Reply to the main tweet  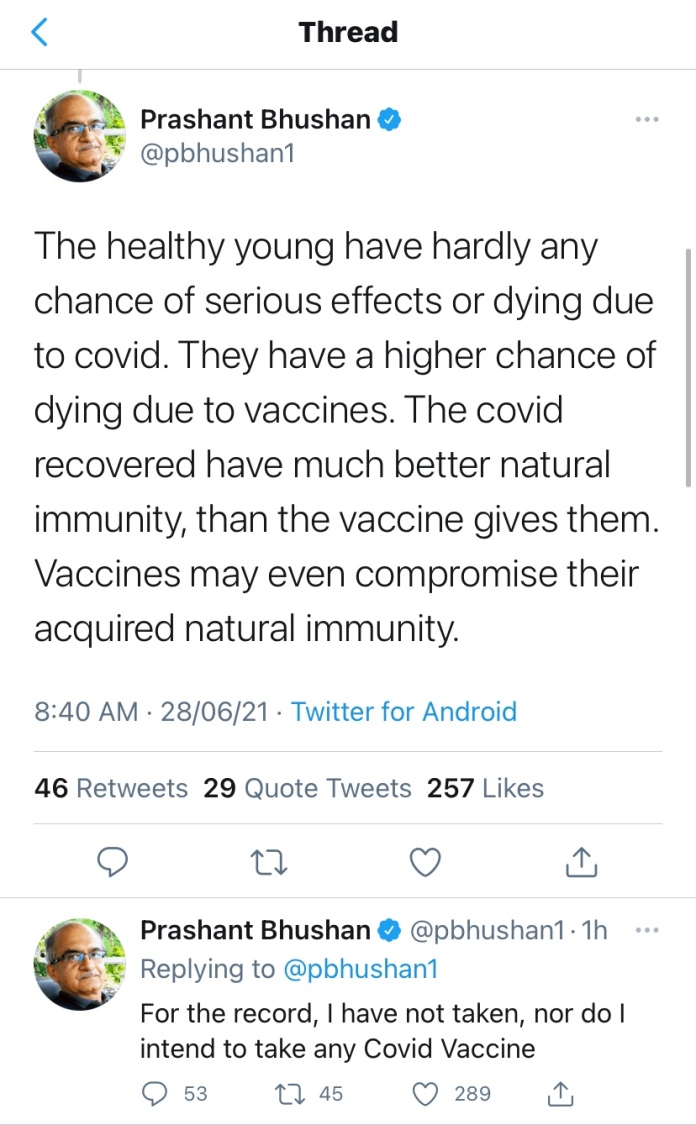tap(115, 860)
